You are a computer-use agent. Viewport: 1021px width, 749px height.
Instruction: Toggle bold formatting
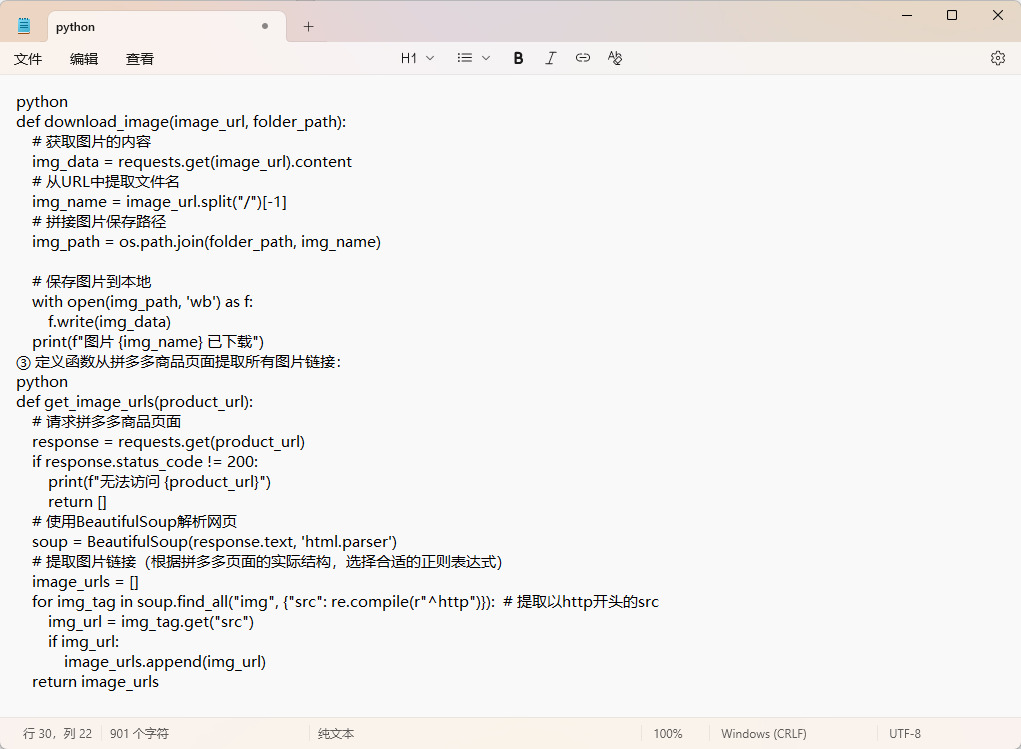coord(518,58)
